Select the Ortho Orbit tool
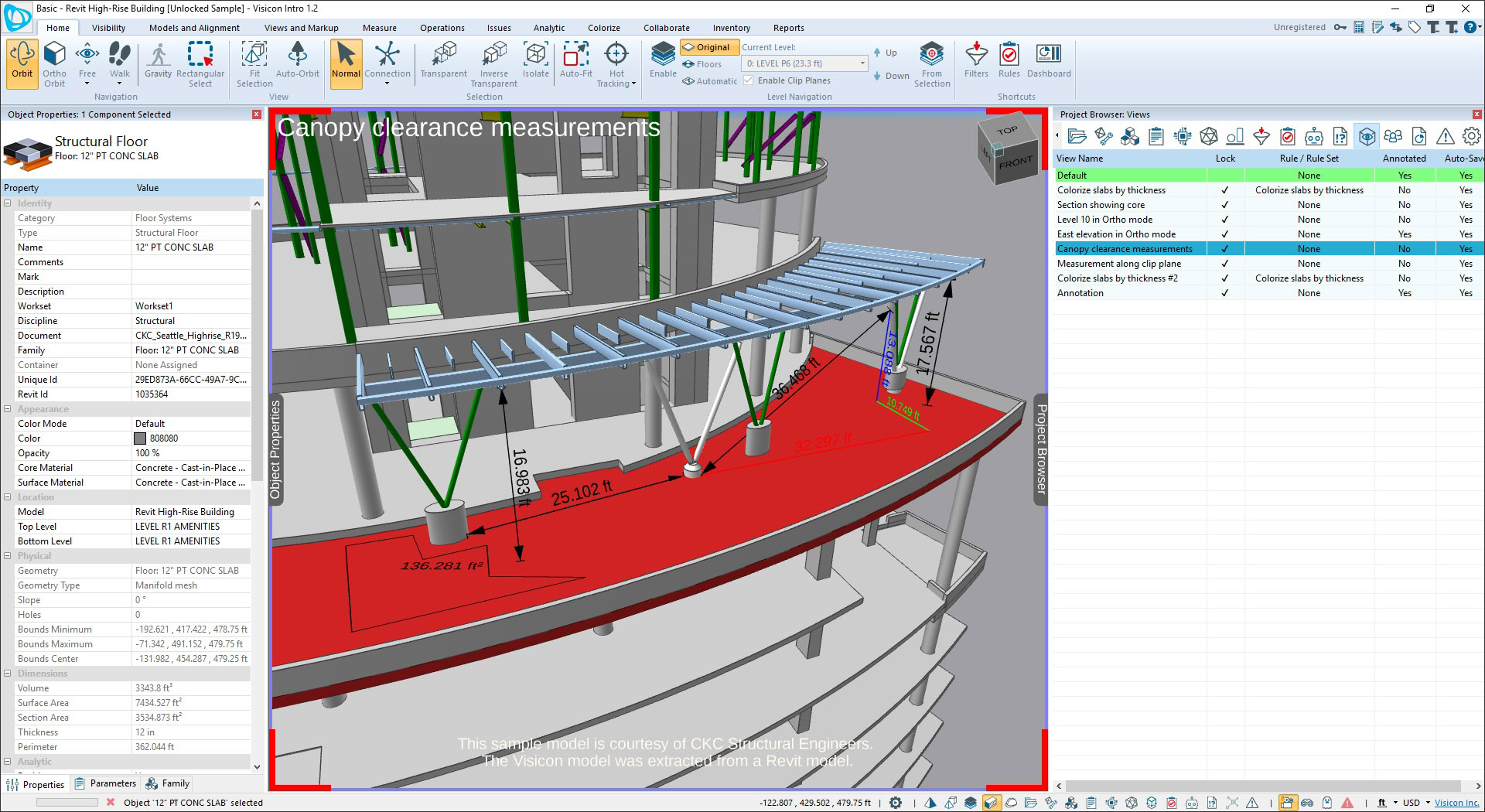Screen dimensions: 1485x812 coord(54,63)
